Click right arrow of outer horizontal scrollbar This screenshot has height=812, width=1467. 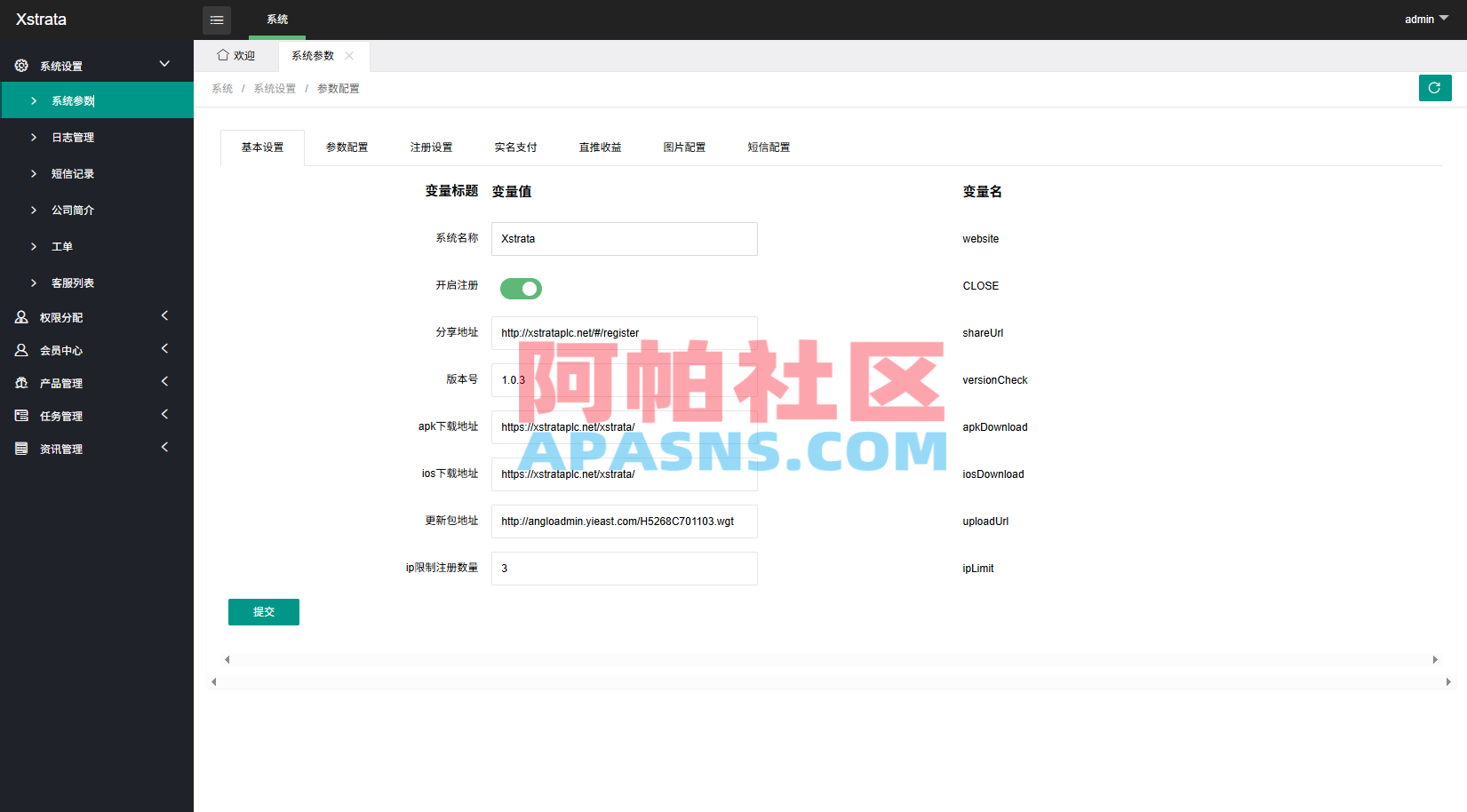tap(1448, 681)
